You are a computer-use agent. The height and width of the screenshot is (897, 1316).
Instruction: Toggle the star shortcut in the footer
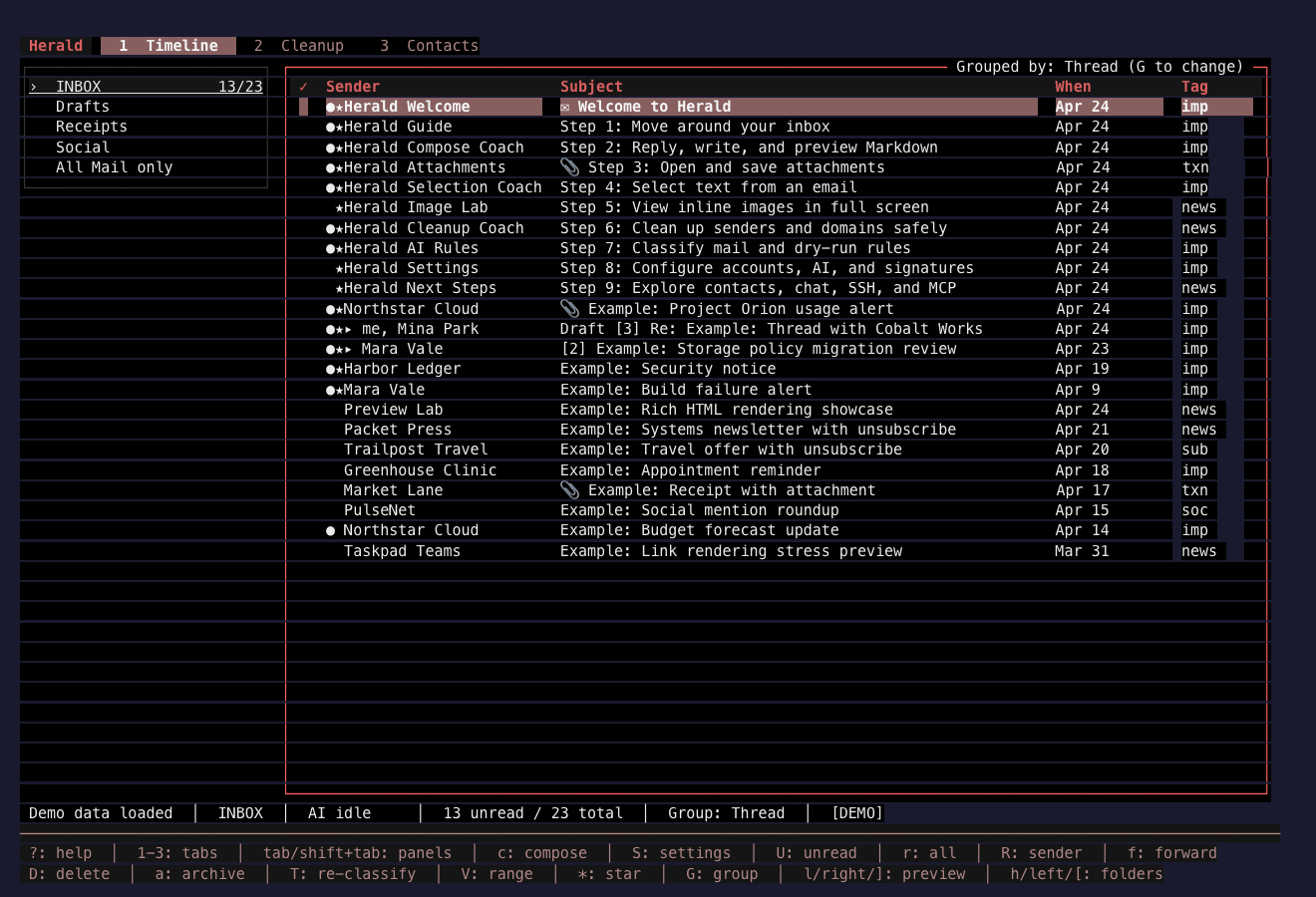tap(609, 874)
